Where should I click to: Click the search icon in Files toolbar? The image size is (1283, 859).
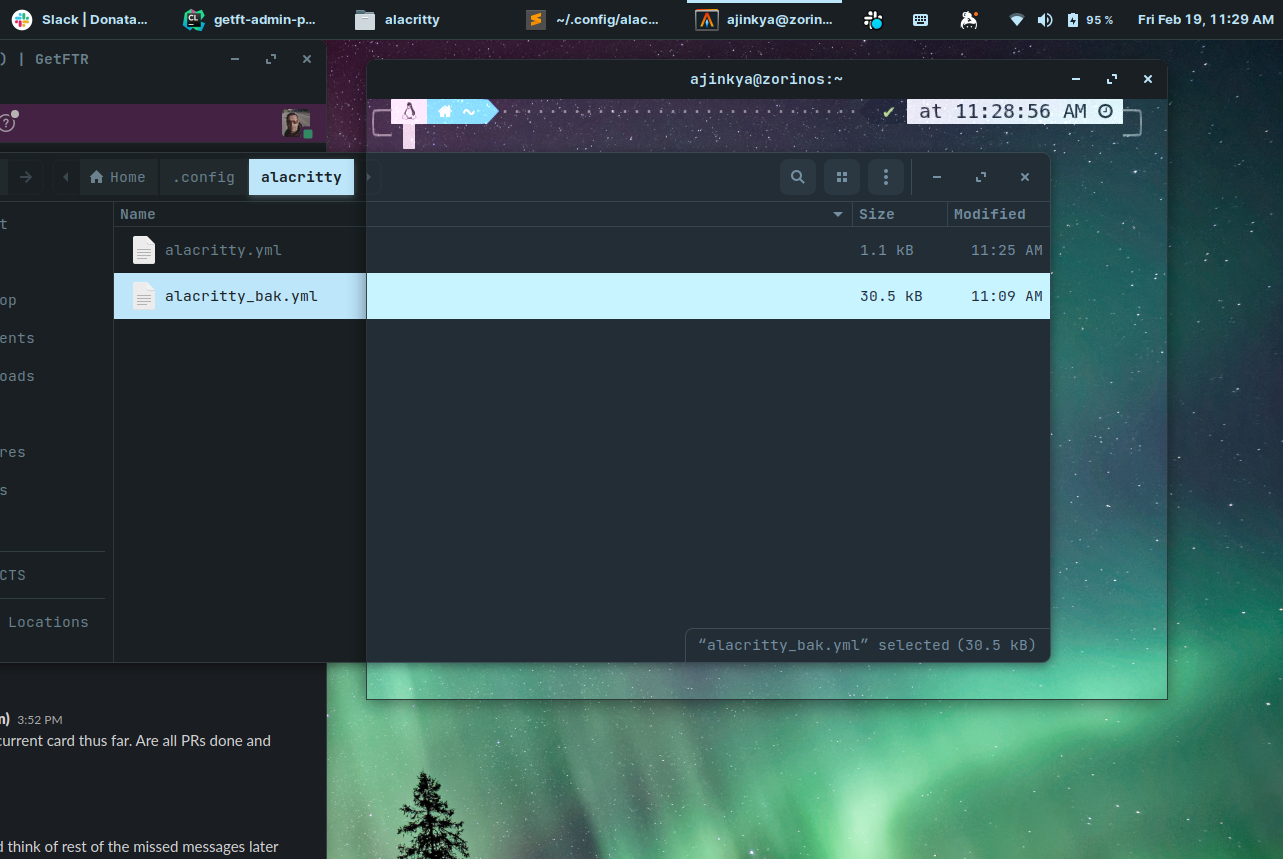click(x=797, y=177)
